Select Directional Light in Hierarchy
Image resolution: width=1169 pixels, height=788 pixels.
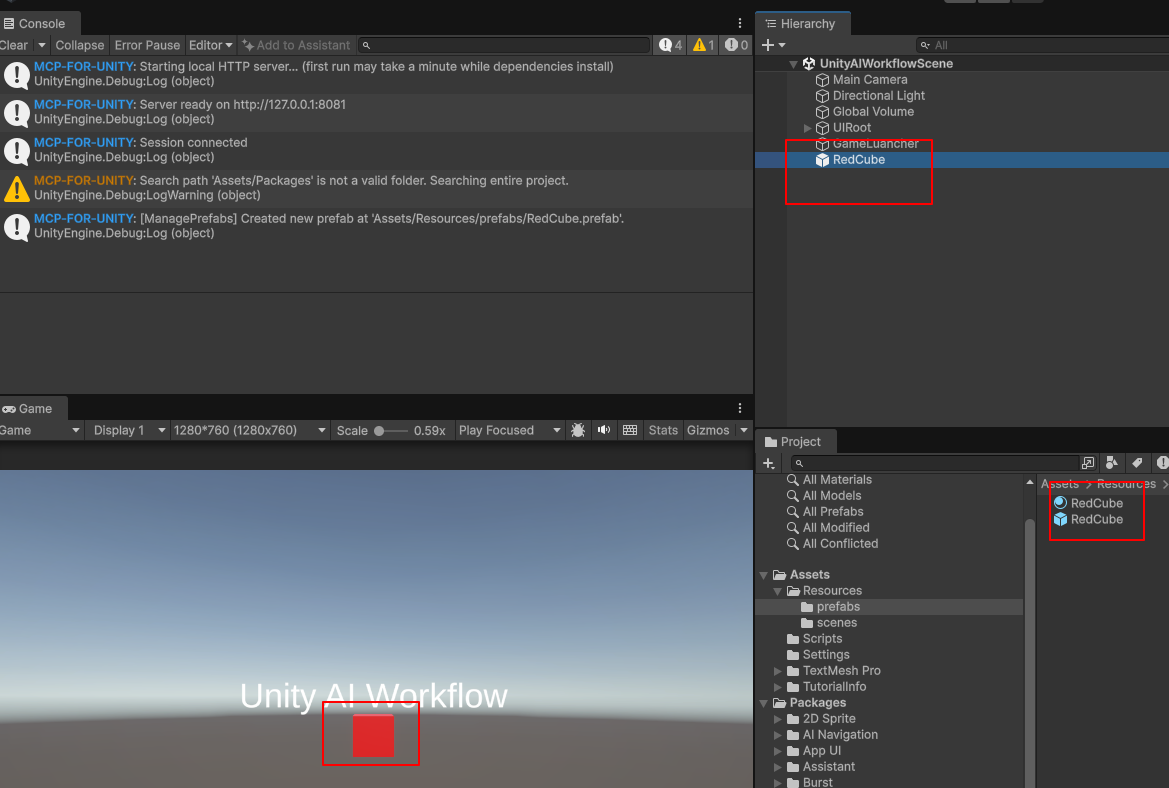coord(878,95)
